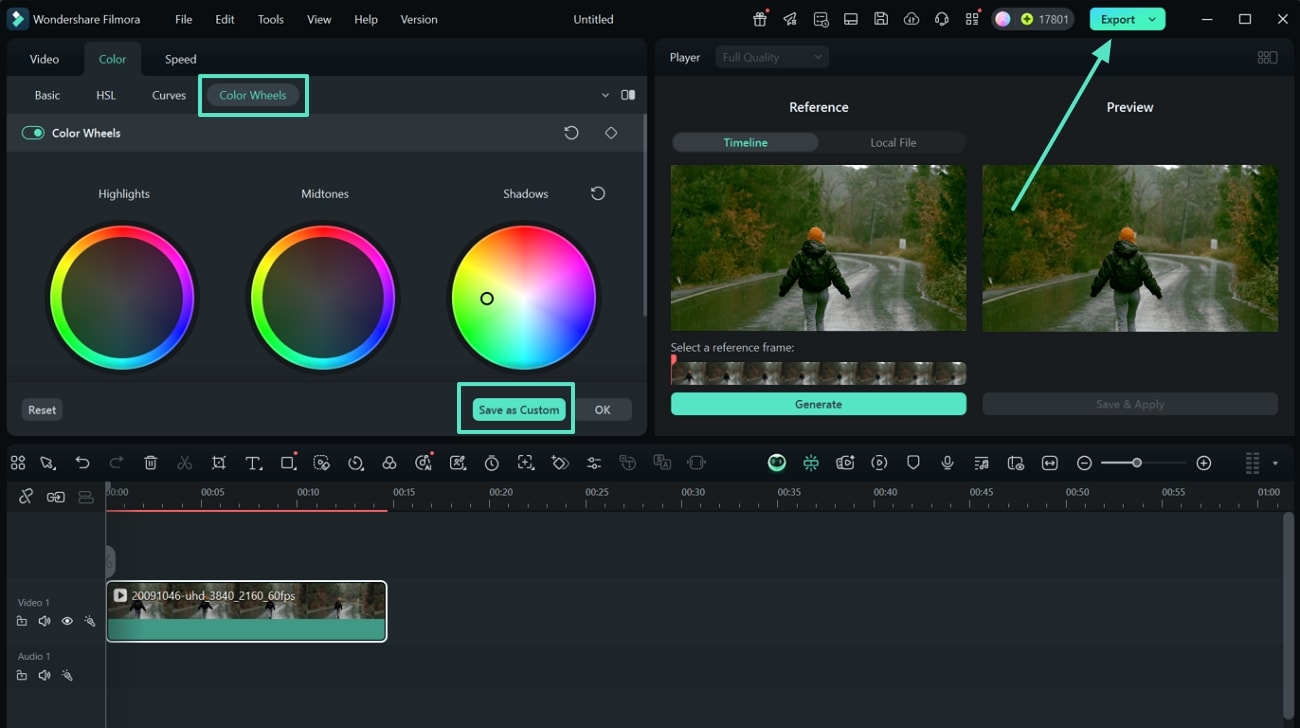Click the compare before/after view icon
Viewport: 1300px width, 728px height.
628,95
